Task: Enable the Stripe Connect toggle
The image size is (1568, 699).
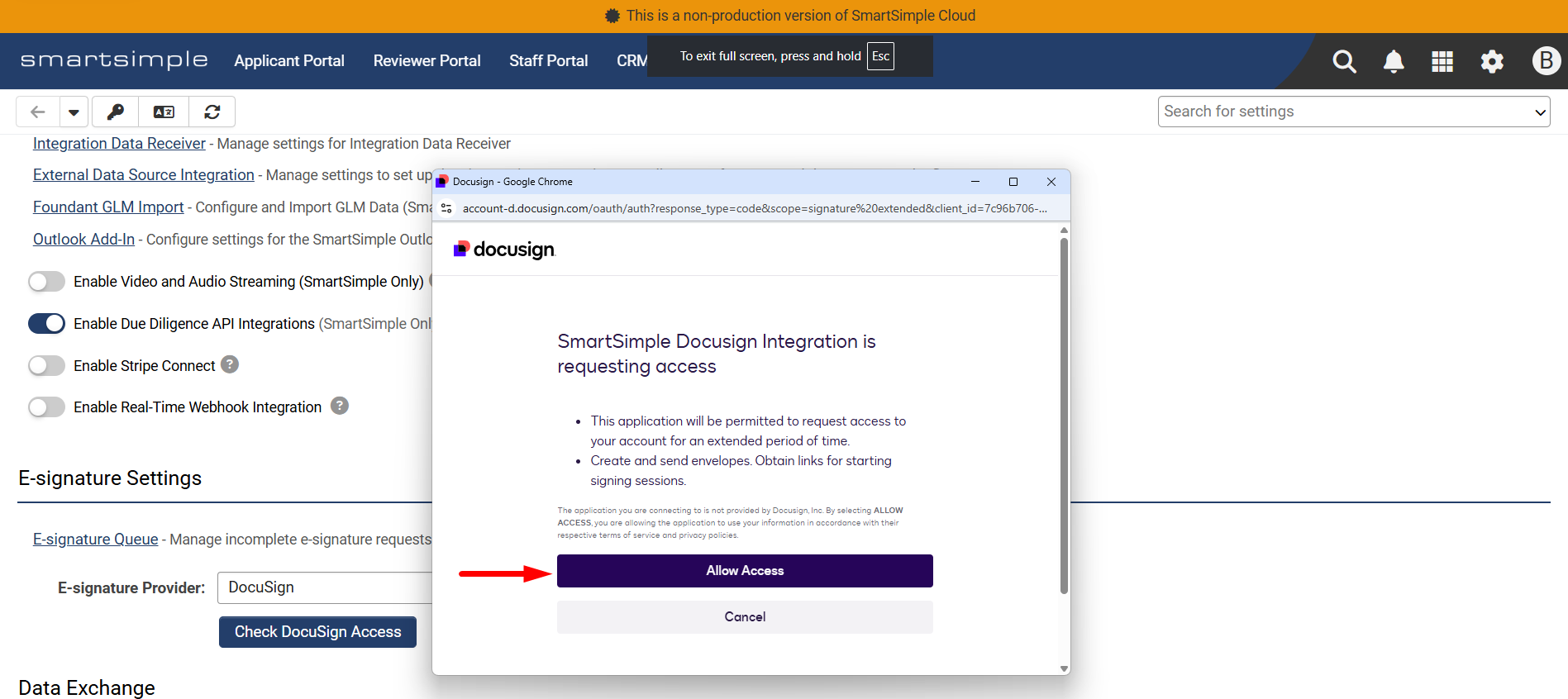Action: coord(46,365)
